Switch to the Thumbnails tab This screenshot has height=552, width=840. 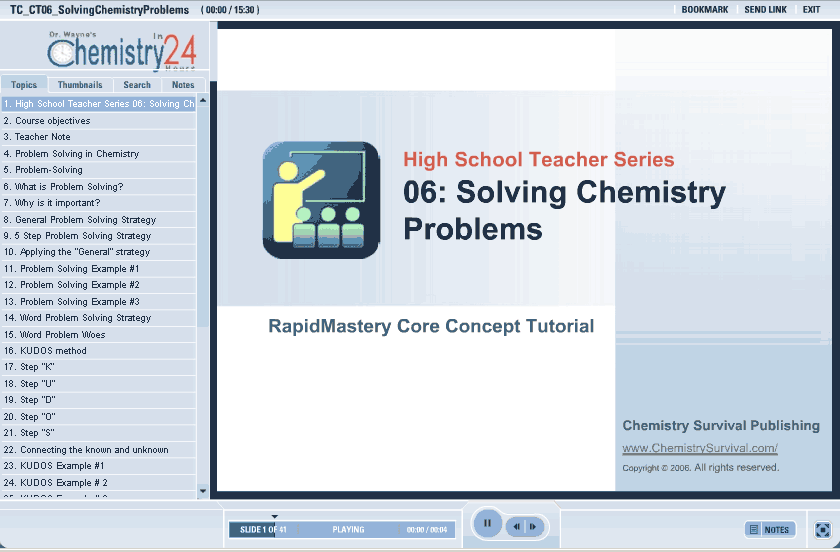point(79,85)
